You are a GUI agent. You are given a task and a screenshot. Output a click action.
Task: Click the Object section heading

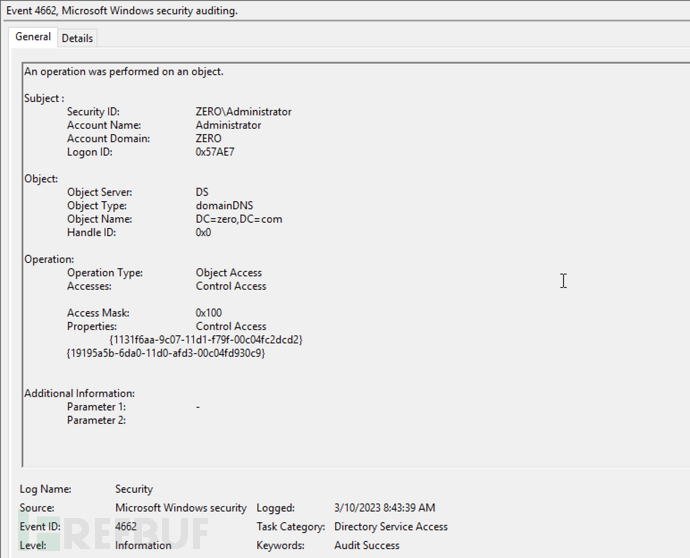pos(41,179)
